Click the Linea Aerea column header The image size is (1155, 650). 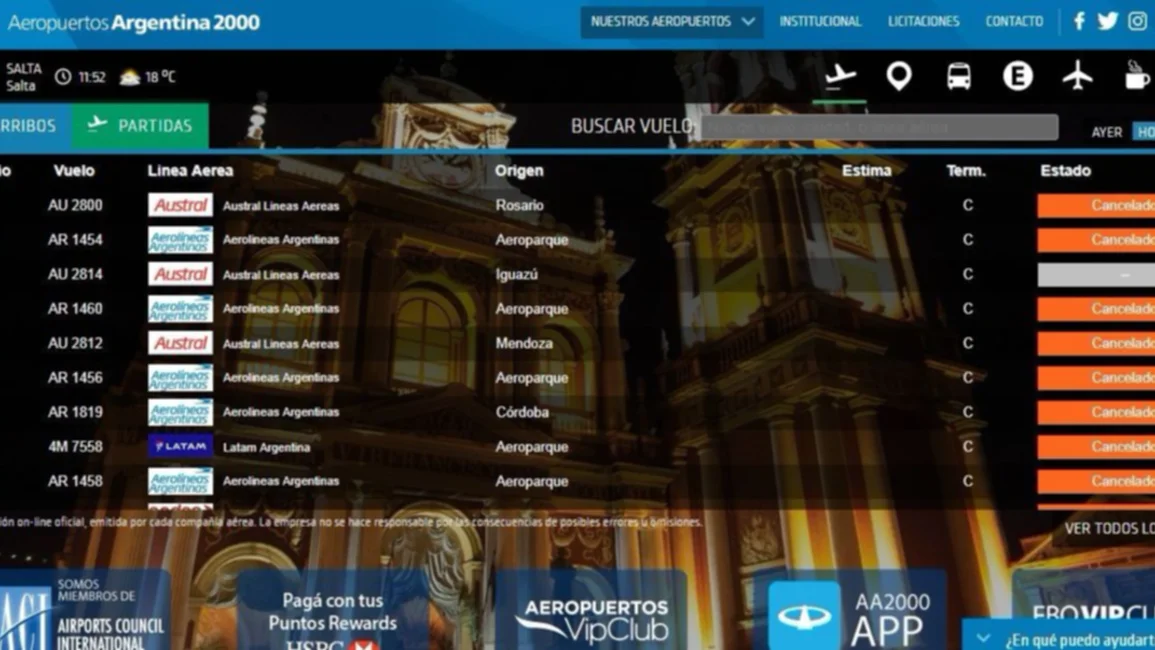190,170
